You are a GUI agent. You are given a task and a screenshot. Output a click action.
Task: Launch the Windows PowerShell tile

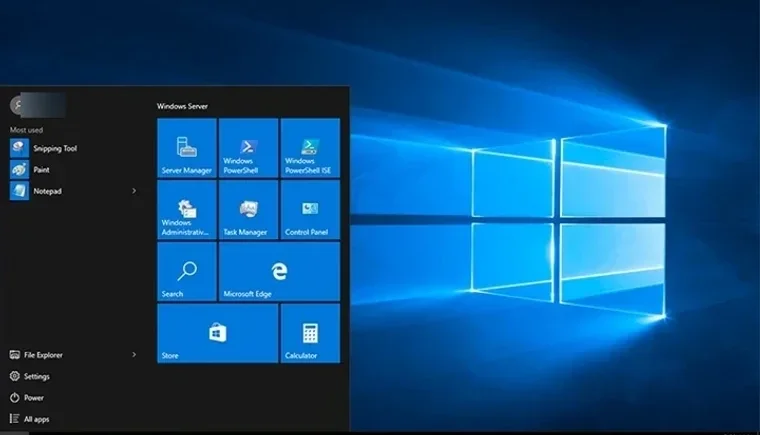click(249, 148)
